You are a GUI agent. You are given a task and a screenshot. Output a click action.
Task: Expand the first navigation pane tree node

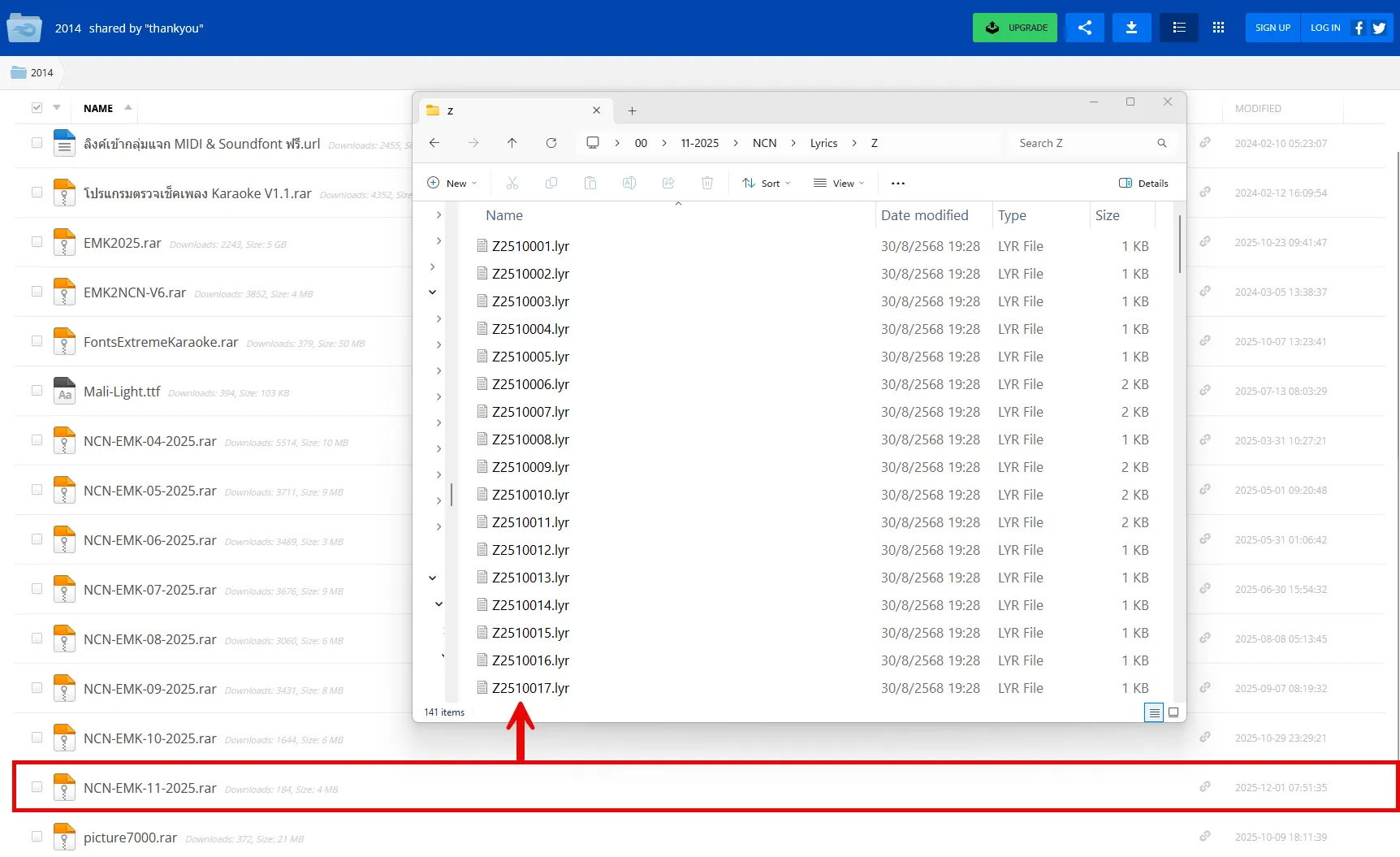[x=439, y=215]
